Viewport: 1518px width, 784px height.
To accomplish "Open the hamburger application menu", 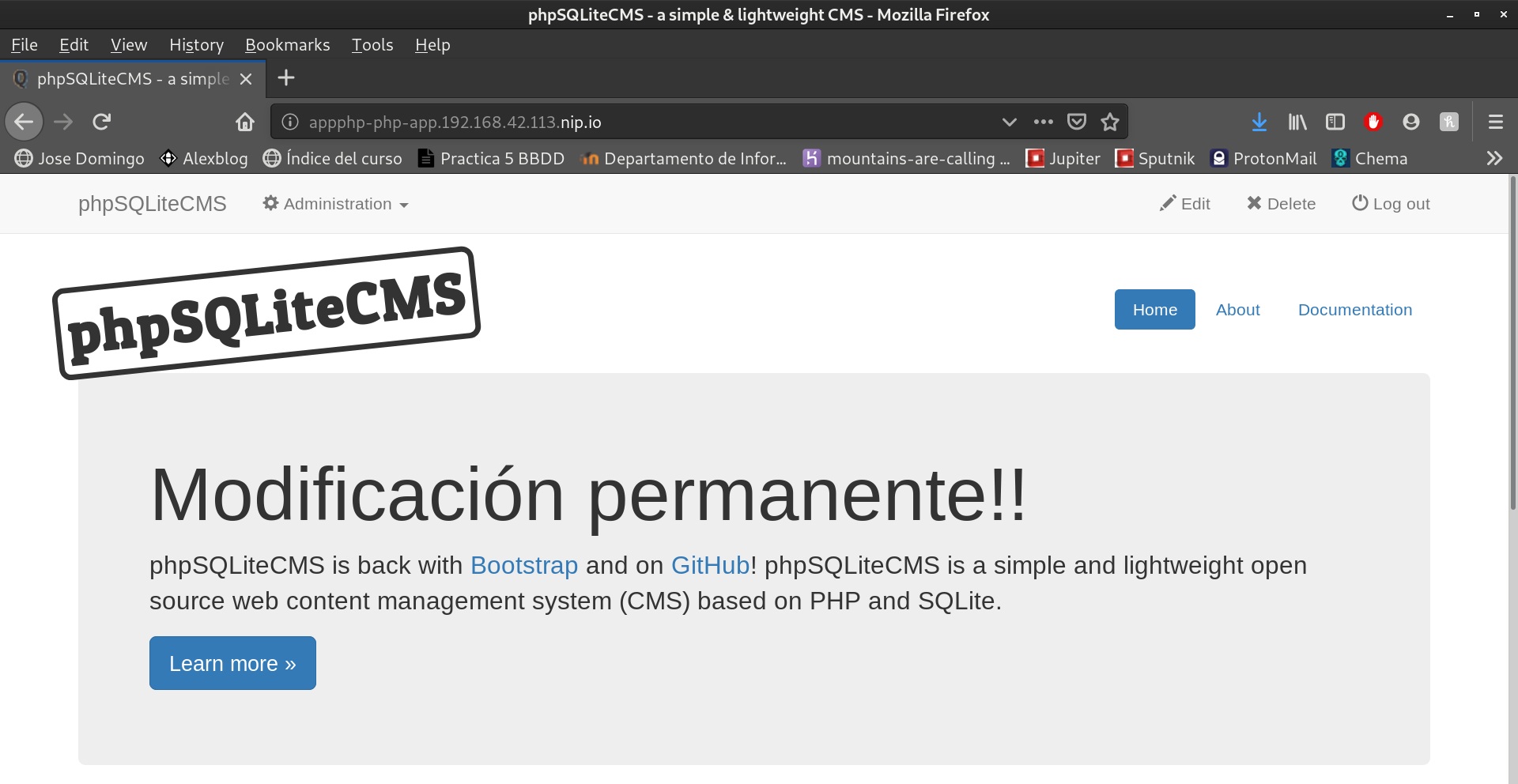I will click(1495, 122).
